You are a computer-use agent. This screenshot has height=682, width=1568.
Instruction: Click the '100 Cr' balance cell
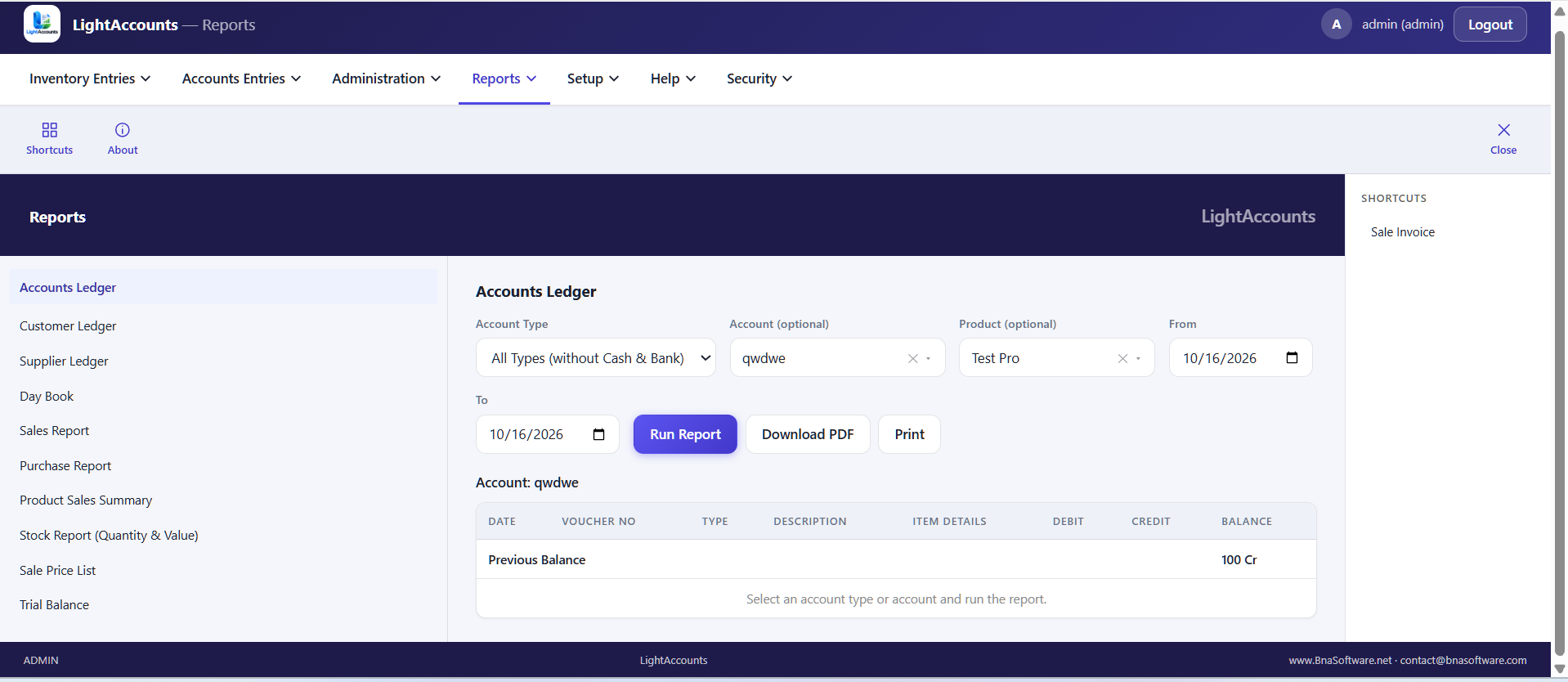1239,560
